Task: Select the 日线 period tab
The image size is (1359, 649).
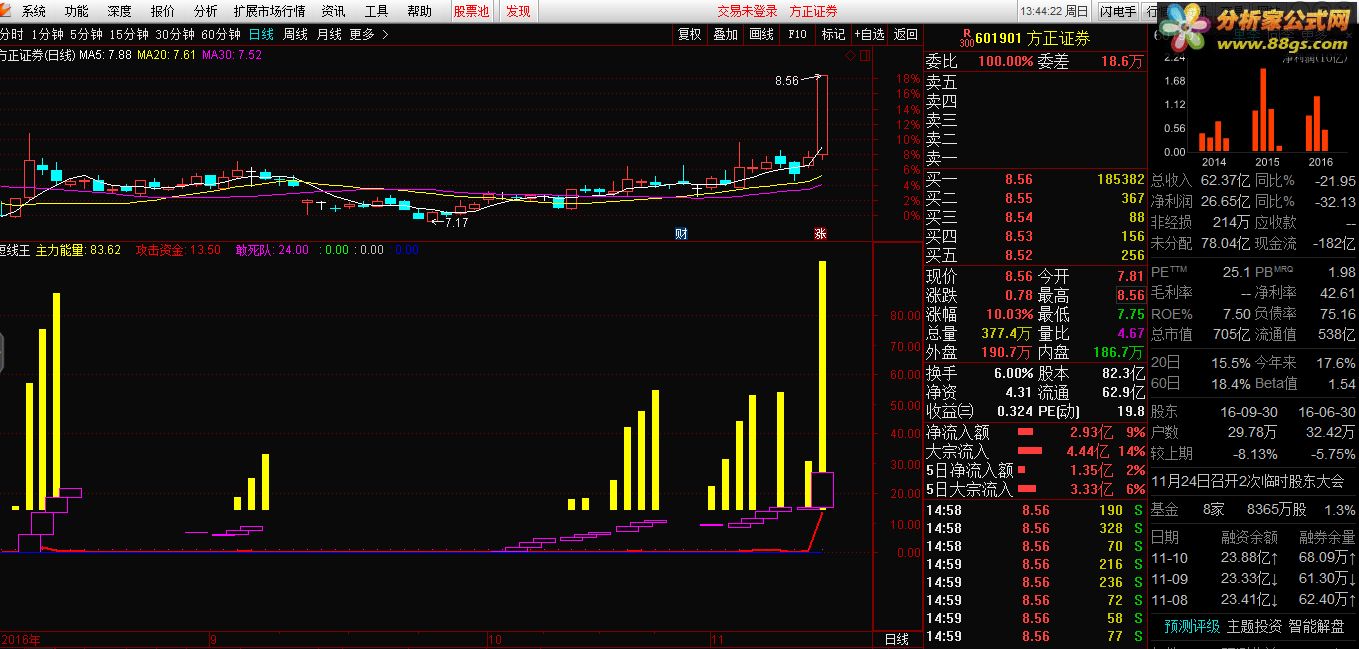Action: 261,34
